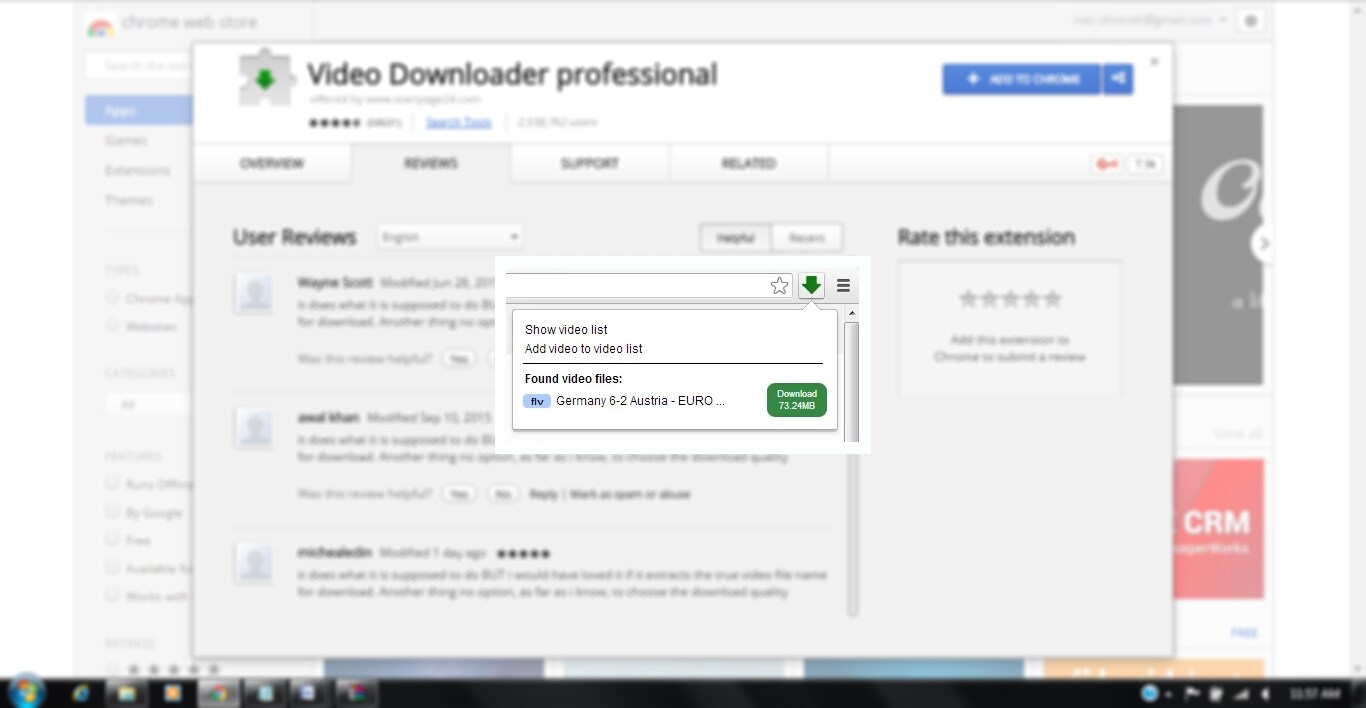
Task: Download the 73.24MB video file
Action: 797,400
